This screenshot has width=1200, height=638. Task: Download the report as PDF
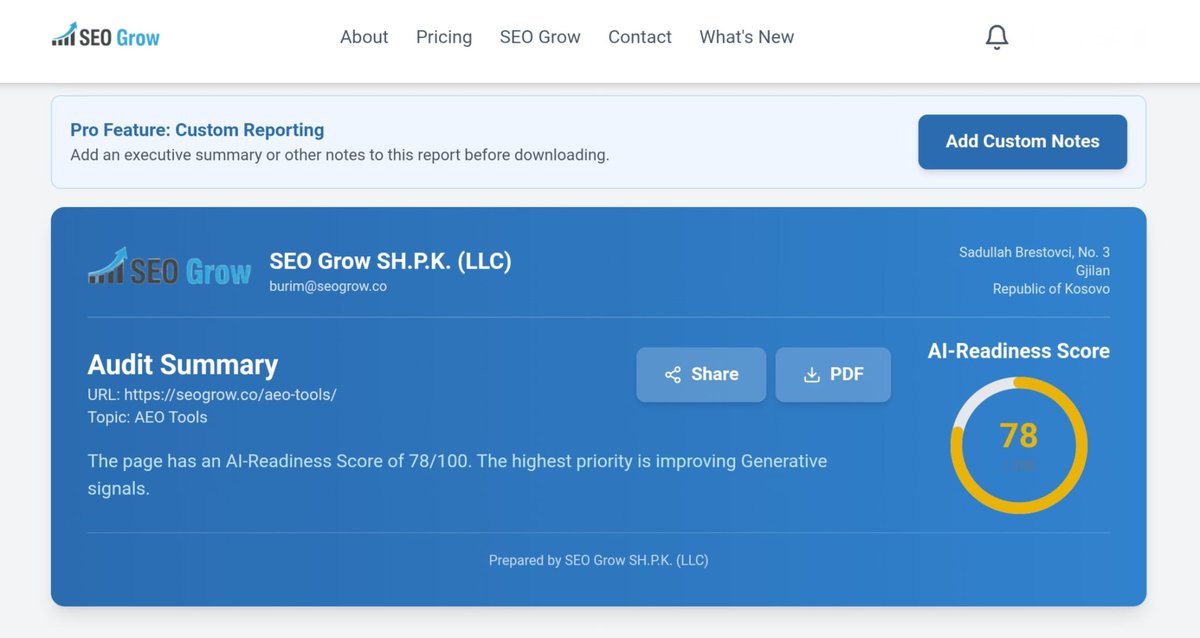pos(833,375)
